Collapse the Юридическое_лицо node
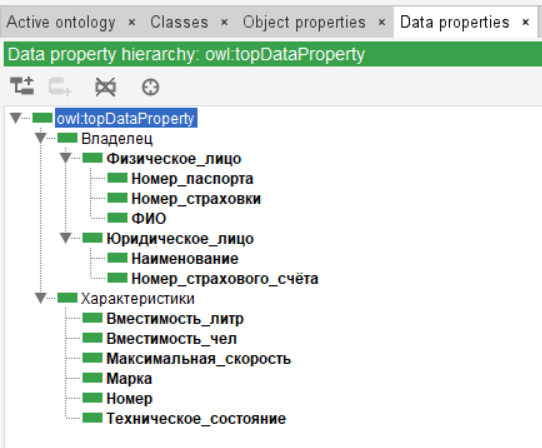 (x=65, y=238)
